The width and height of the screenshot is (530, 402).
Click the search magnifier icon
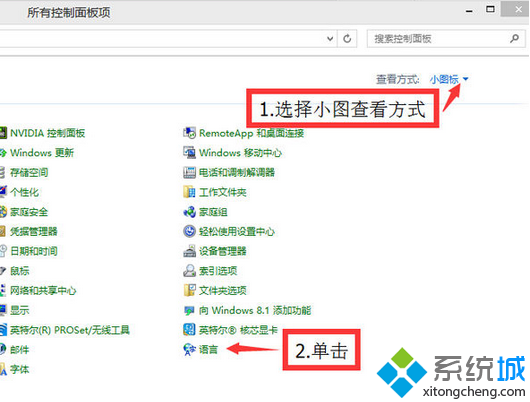[x=514, y=39]
